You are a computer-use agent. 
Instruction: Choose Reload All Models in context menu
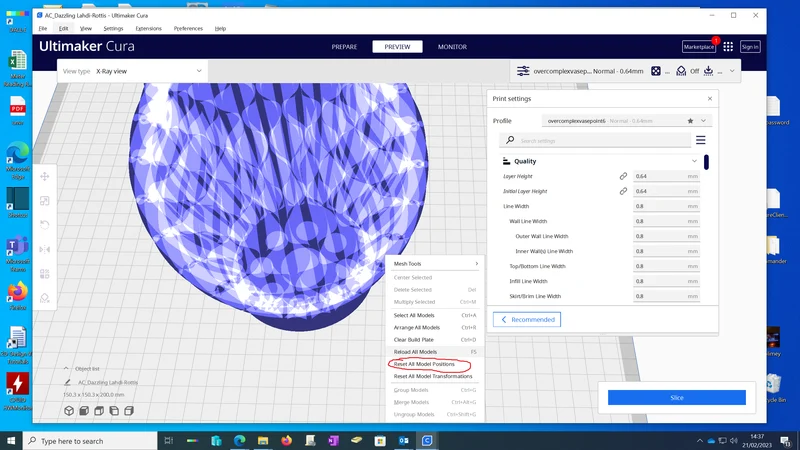[x=435, y=352]
